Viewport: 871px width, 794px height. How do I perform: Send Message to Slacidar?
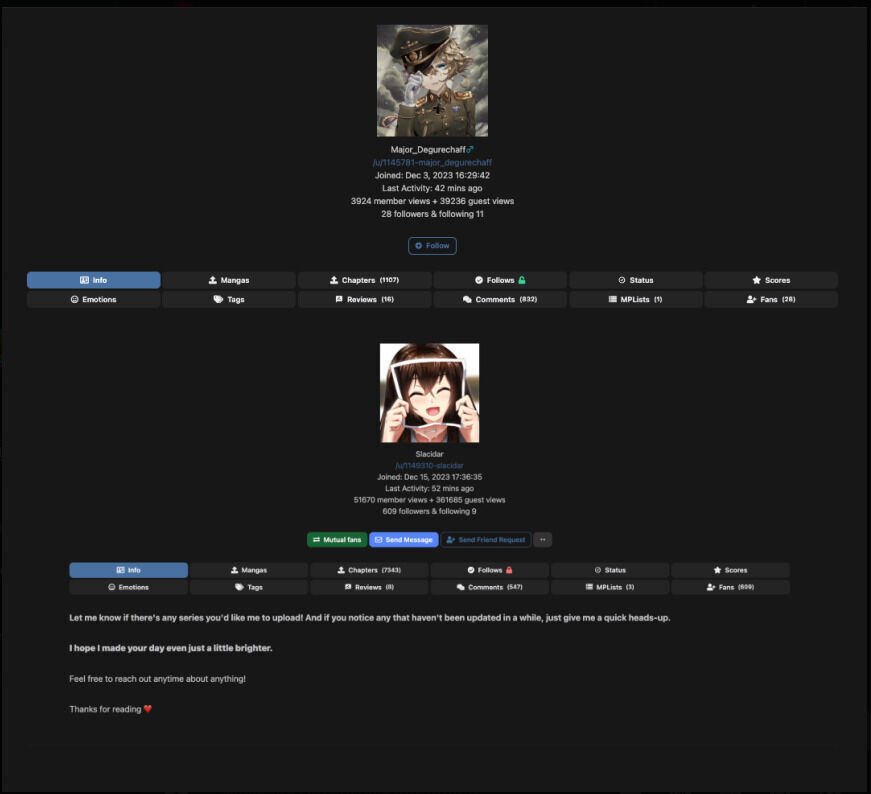(x=404, y=539)
